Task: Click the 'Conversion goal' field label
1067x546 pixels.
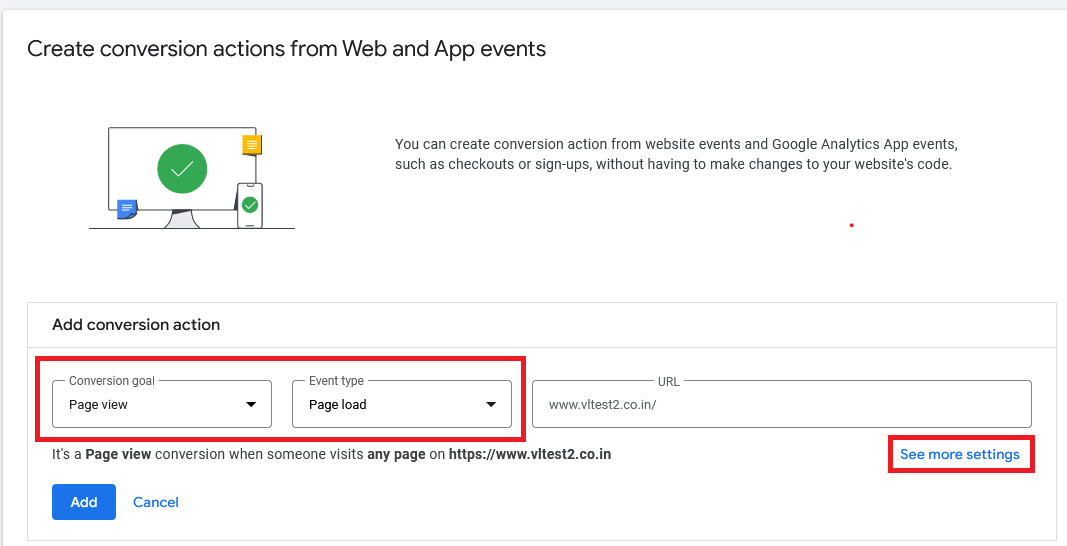Action: coord(112,381)
